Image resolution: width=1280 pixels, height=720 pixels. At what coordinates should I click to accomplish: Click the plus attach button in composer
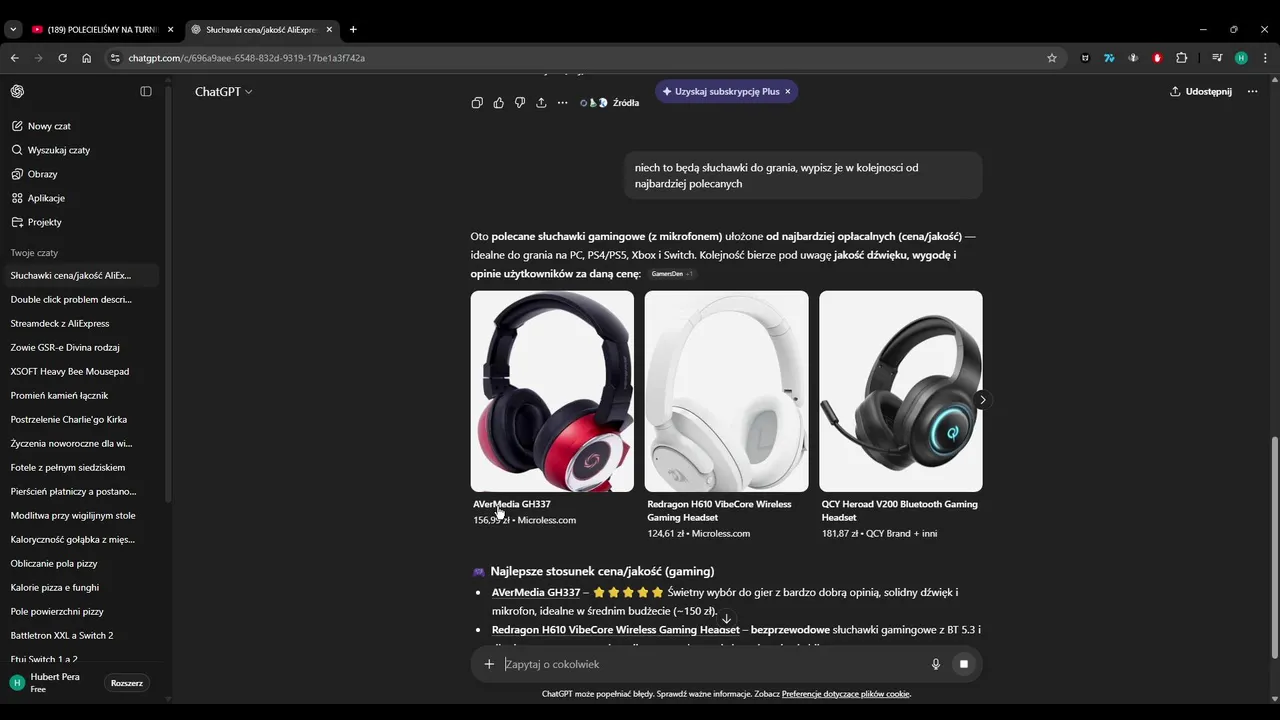click(489, 664)
